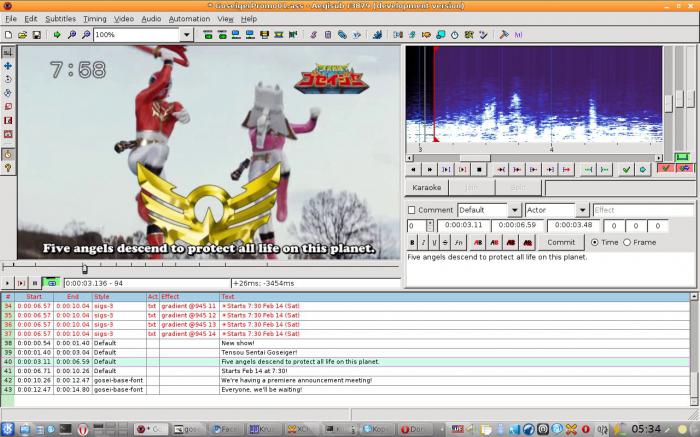Select the blue drag/move subtitle tool
Viewport: 700px width, 437px height.
8,66
